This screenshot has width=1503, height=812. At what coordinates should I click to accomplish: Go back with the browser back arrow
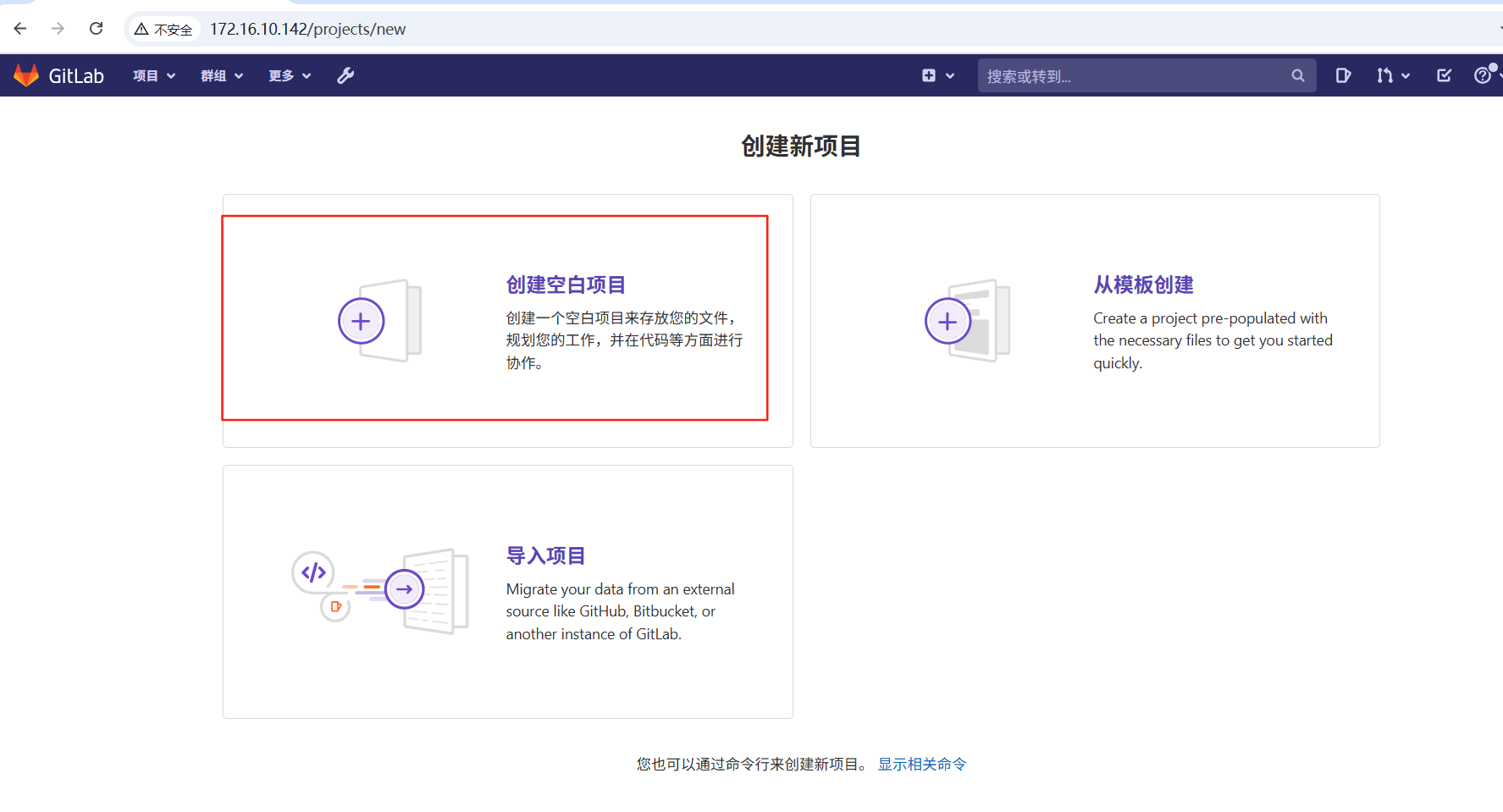(x=20, y=29)
